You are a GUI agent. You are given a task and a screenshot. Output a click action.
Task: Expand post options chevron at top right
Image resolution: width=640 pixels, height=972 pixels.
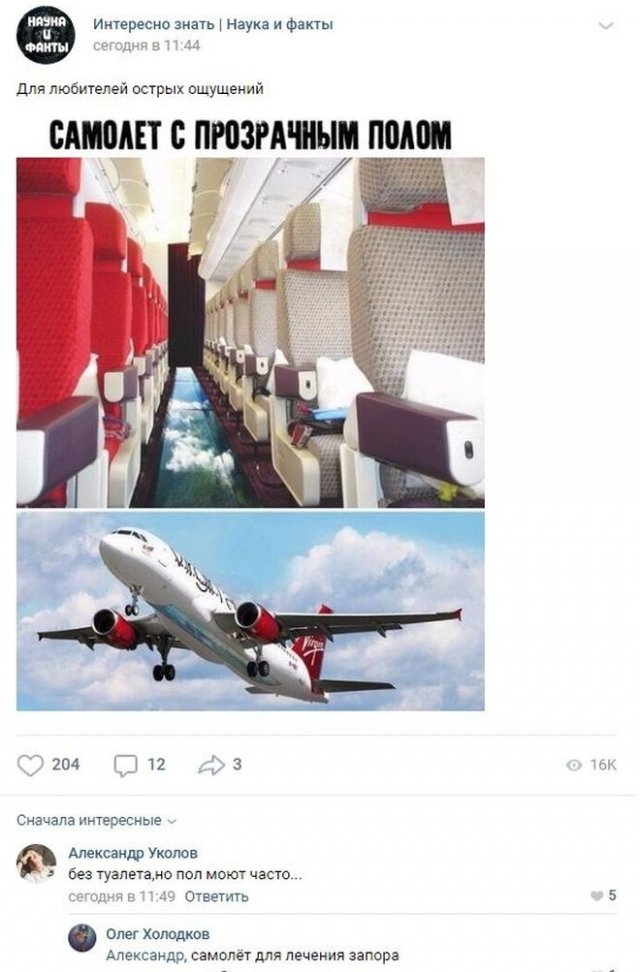tap(605, 26)
